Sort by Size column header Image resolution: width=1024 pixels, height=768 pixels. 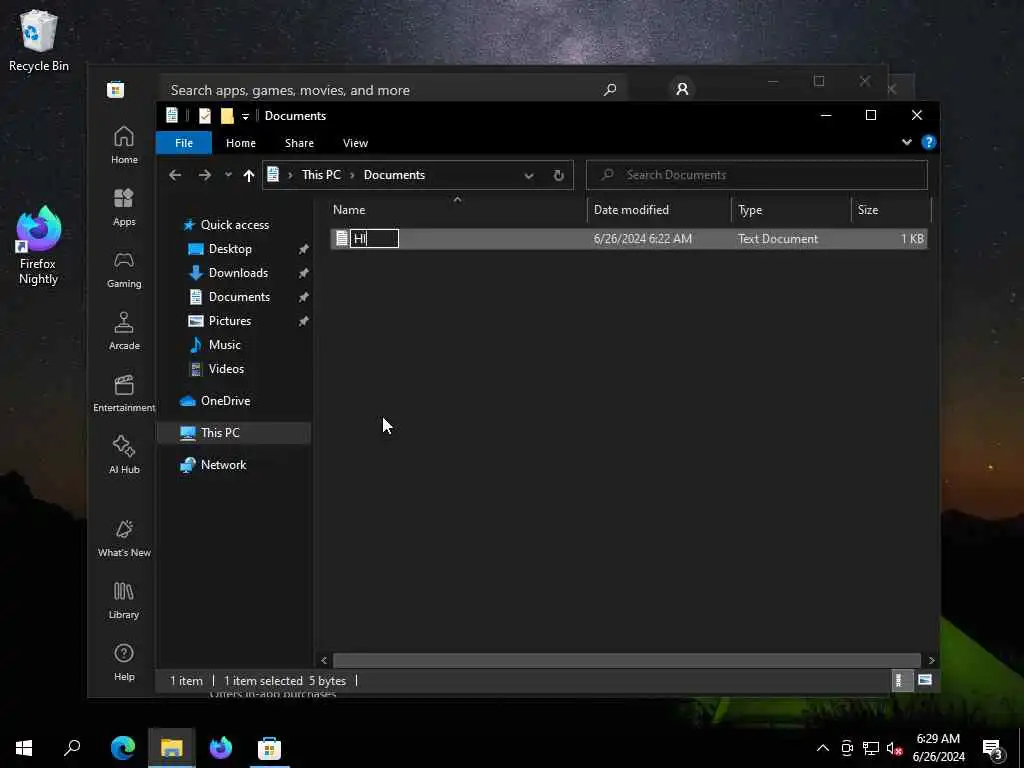[891, 210]
